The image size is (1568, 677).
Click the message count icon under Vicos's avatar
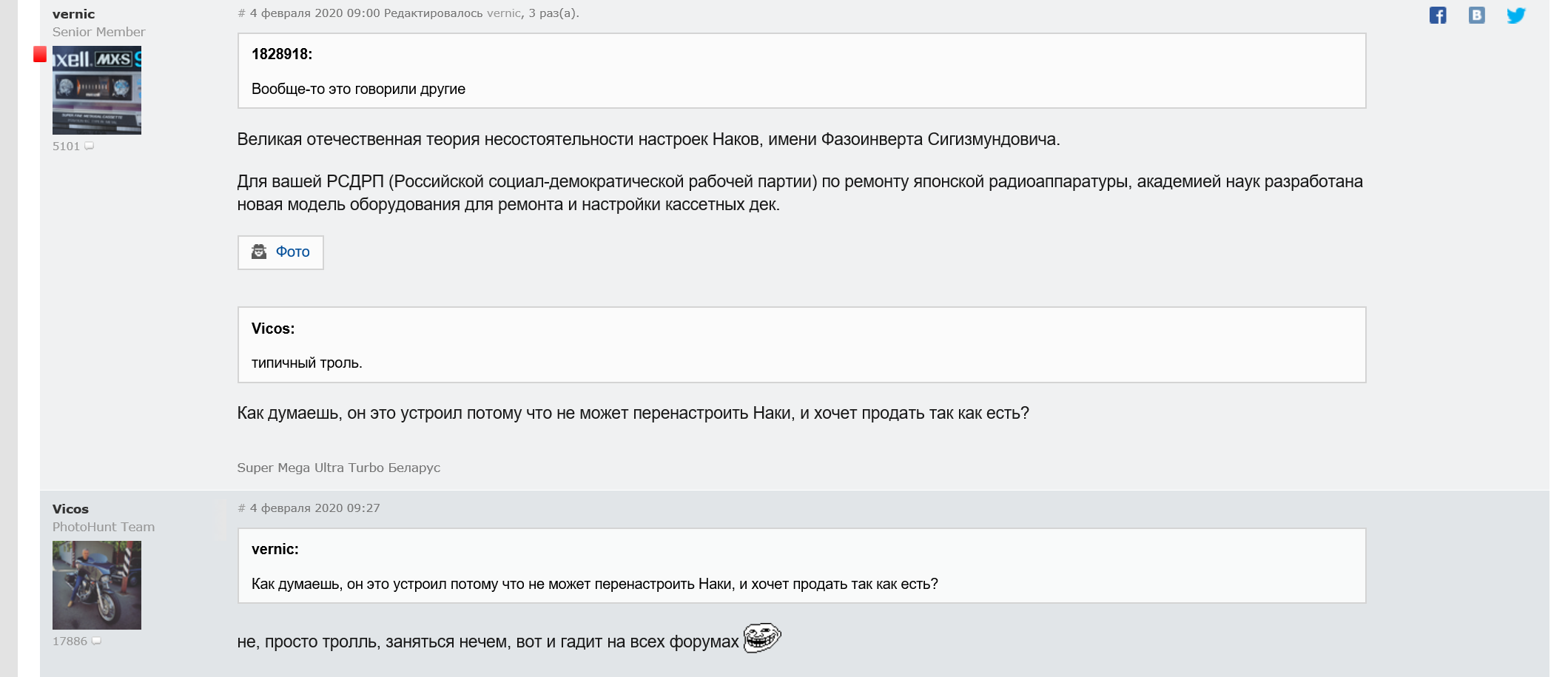tap(96, 641)
